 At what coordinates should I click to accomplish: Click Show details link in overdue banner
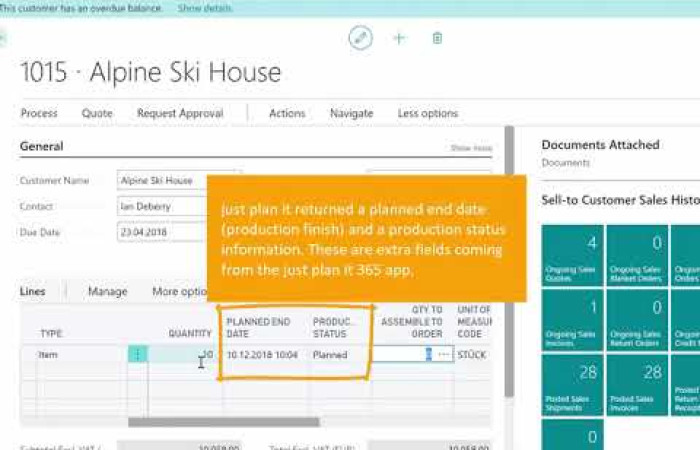(x=205, y=8)
